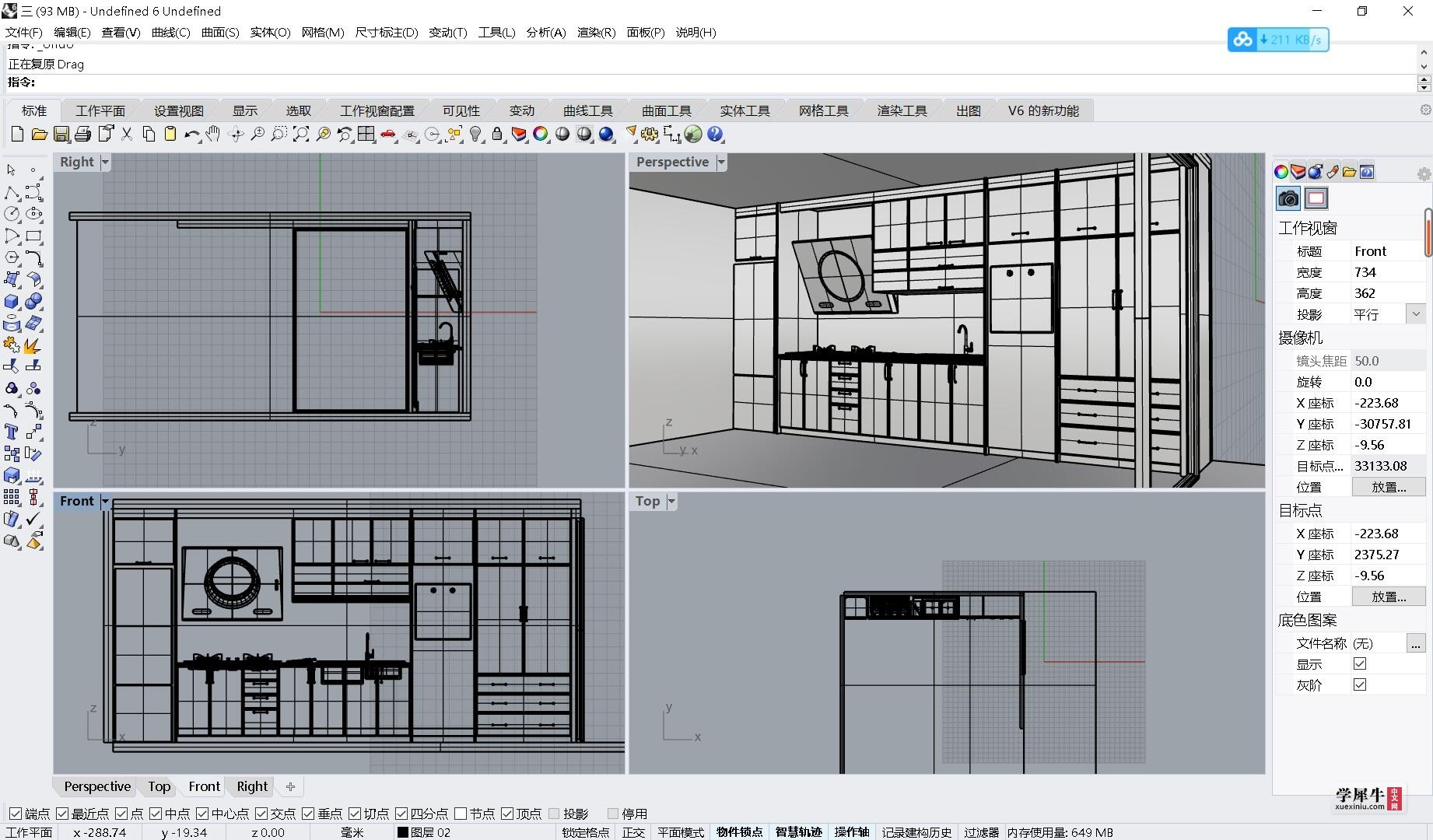This screenshot has width=1433, height=840.
Task: Click the Undo arrow icon
Action: coord(191,135)
